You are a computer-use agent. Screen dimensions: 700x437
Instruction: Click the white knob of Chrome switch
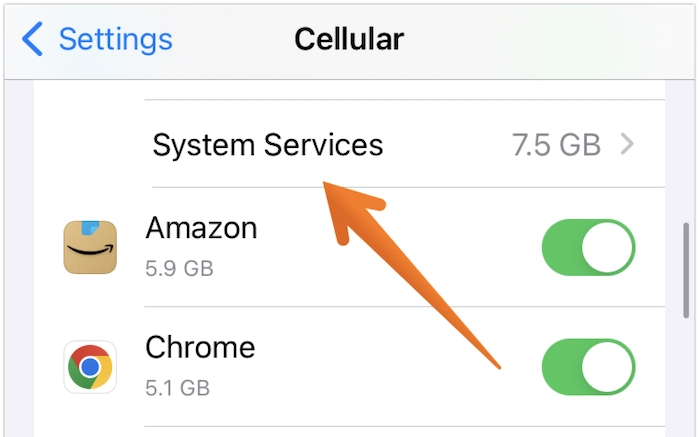pos(607,367)
